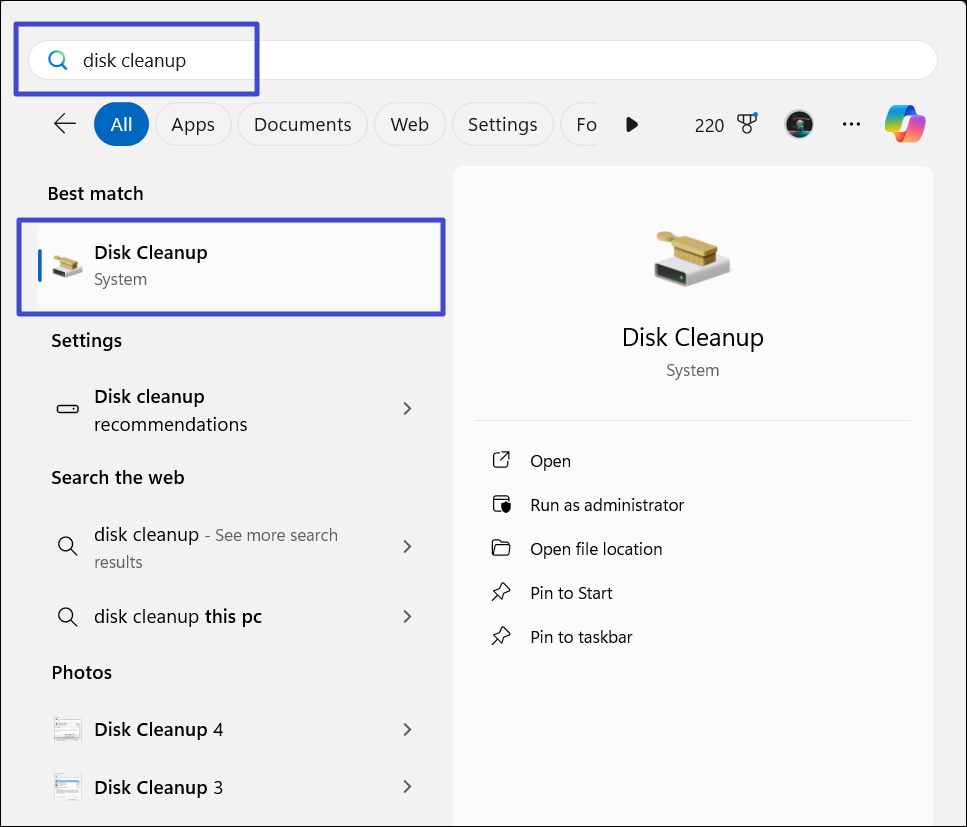The height and width of the screenshot is (827, 967).
Task: Open the Disk Cleanup 3 photo thumbnail
Action: (68, 788)
